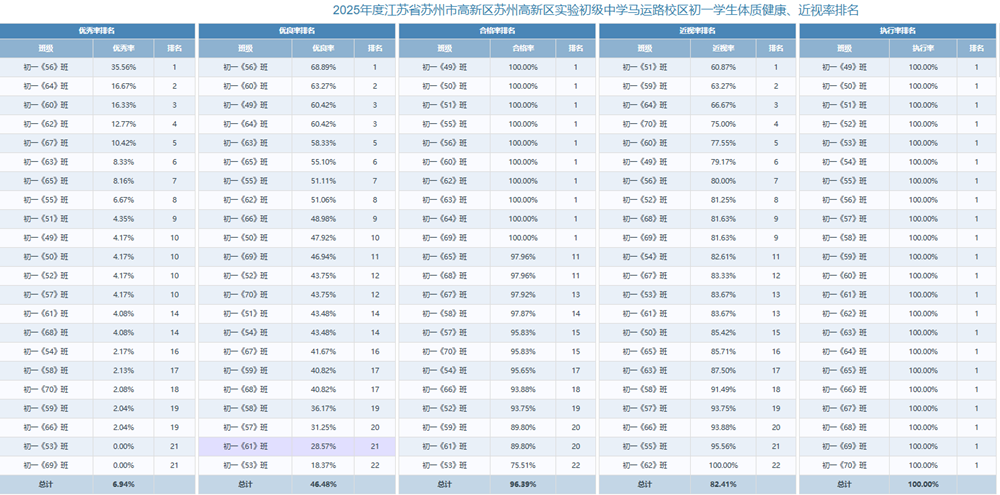Click the 82.41% total in 近视率 table
The width and height of the screenshot is (1000, 495).
(x=723, y=484)
